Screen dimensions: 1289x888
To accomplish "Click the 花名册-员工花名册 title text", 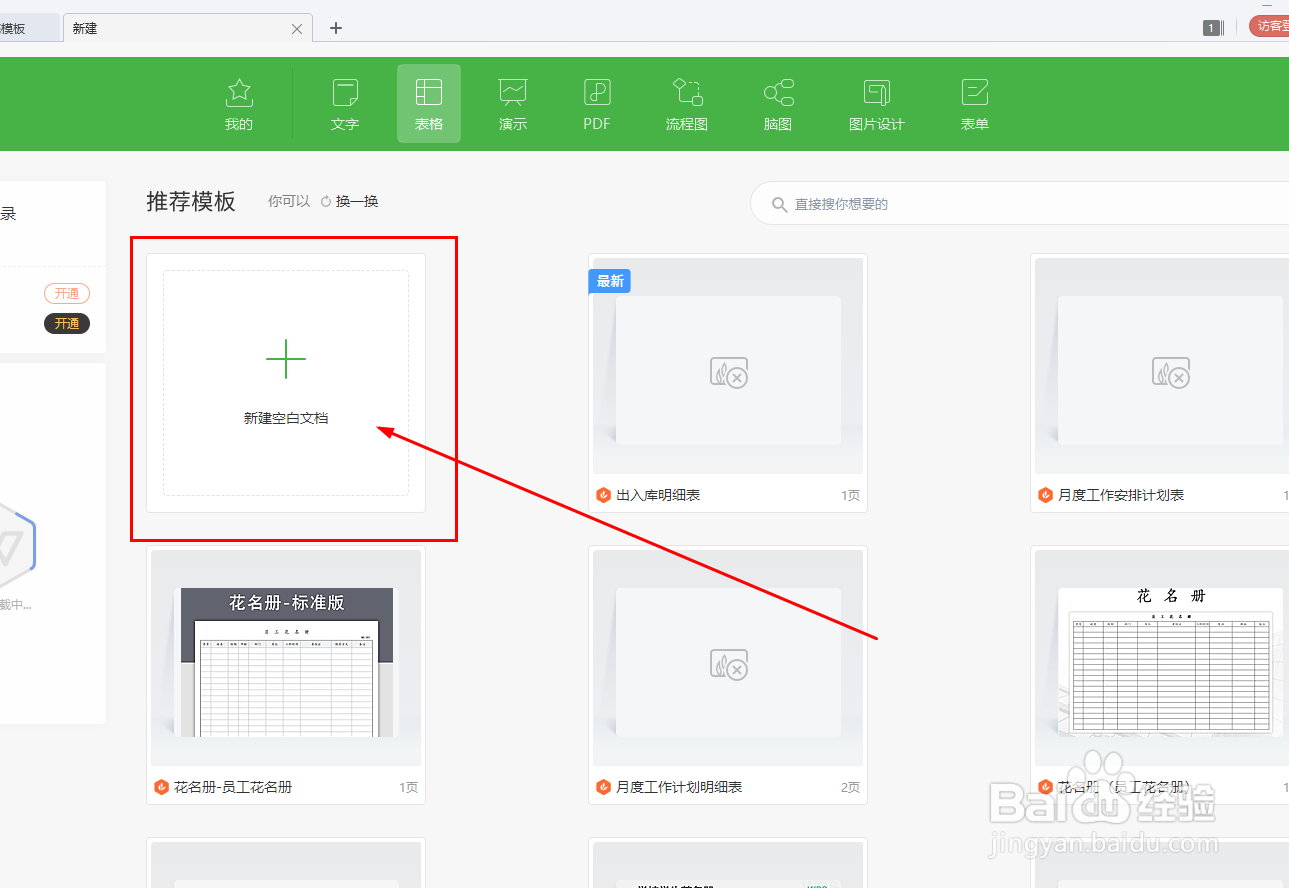I will pyautogui.click(x=233, y=787).
